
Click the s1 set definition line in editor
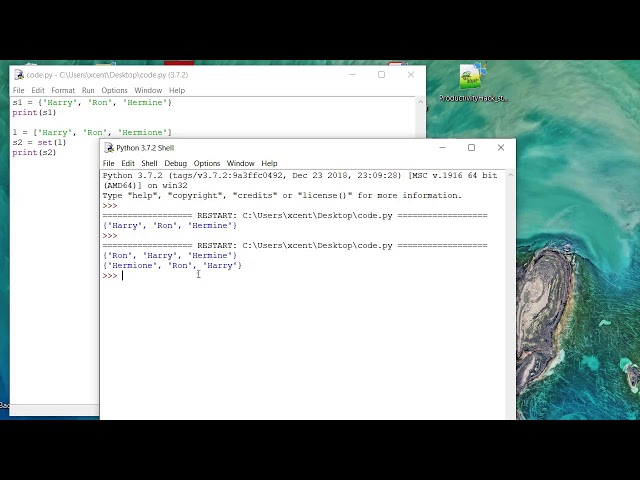(92, 102)
